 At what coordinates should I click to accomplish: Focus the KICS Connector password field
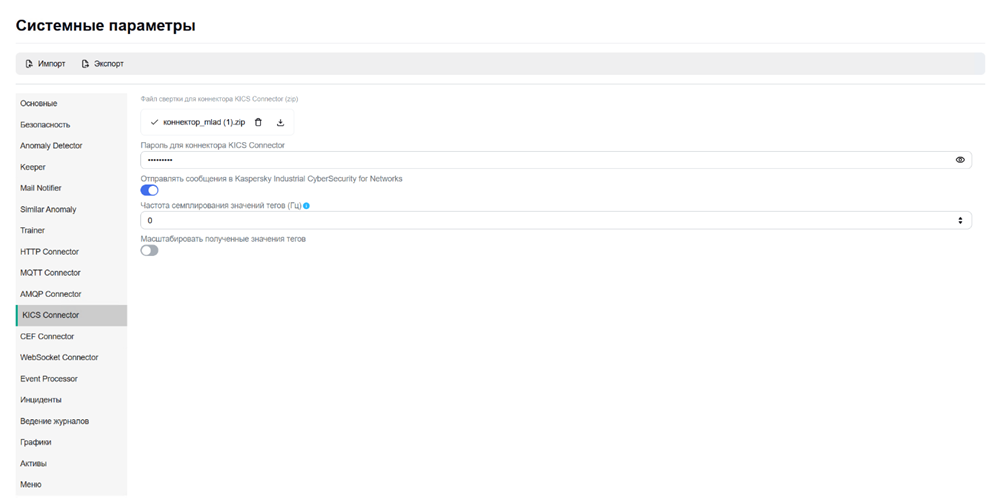click(540, 160)
